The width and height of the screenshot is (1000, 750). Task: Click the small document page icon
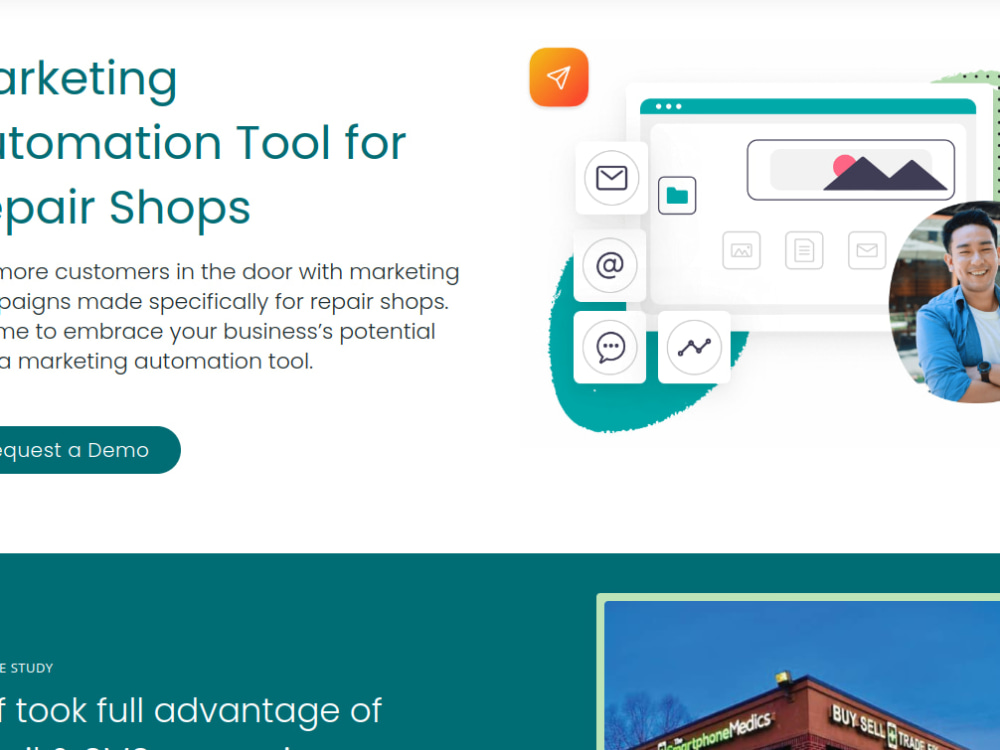point(804,250)
